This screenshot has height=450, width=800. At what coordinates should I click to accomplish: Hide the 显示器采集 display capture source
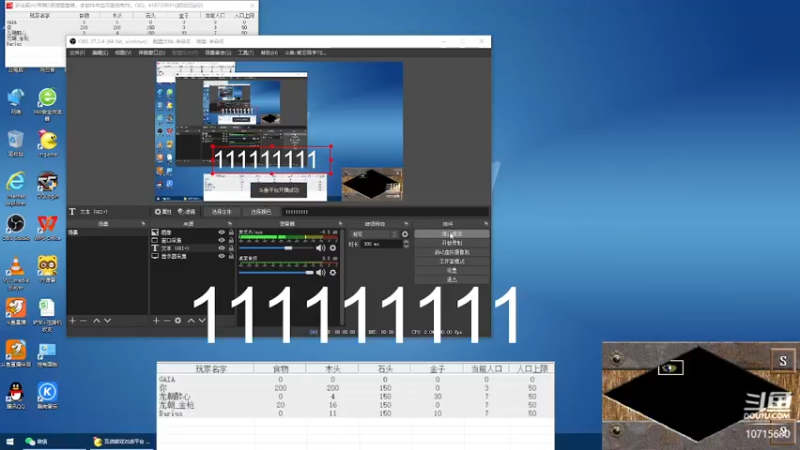pyautogui.click(x=221, y=256)
